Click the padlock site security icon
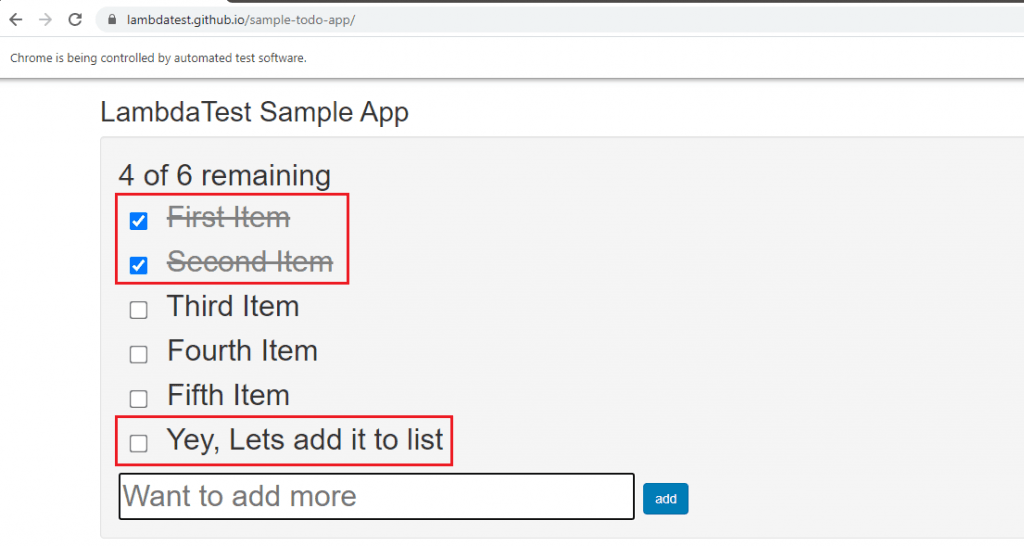1024x546 pixels. (112, 20)
